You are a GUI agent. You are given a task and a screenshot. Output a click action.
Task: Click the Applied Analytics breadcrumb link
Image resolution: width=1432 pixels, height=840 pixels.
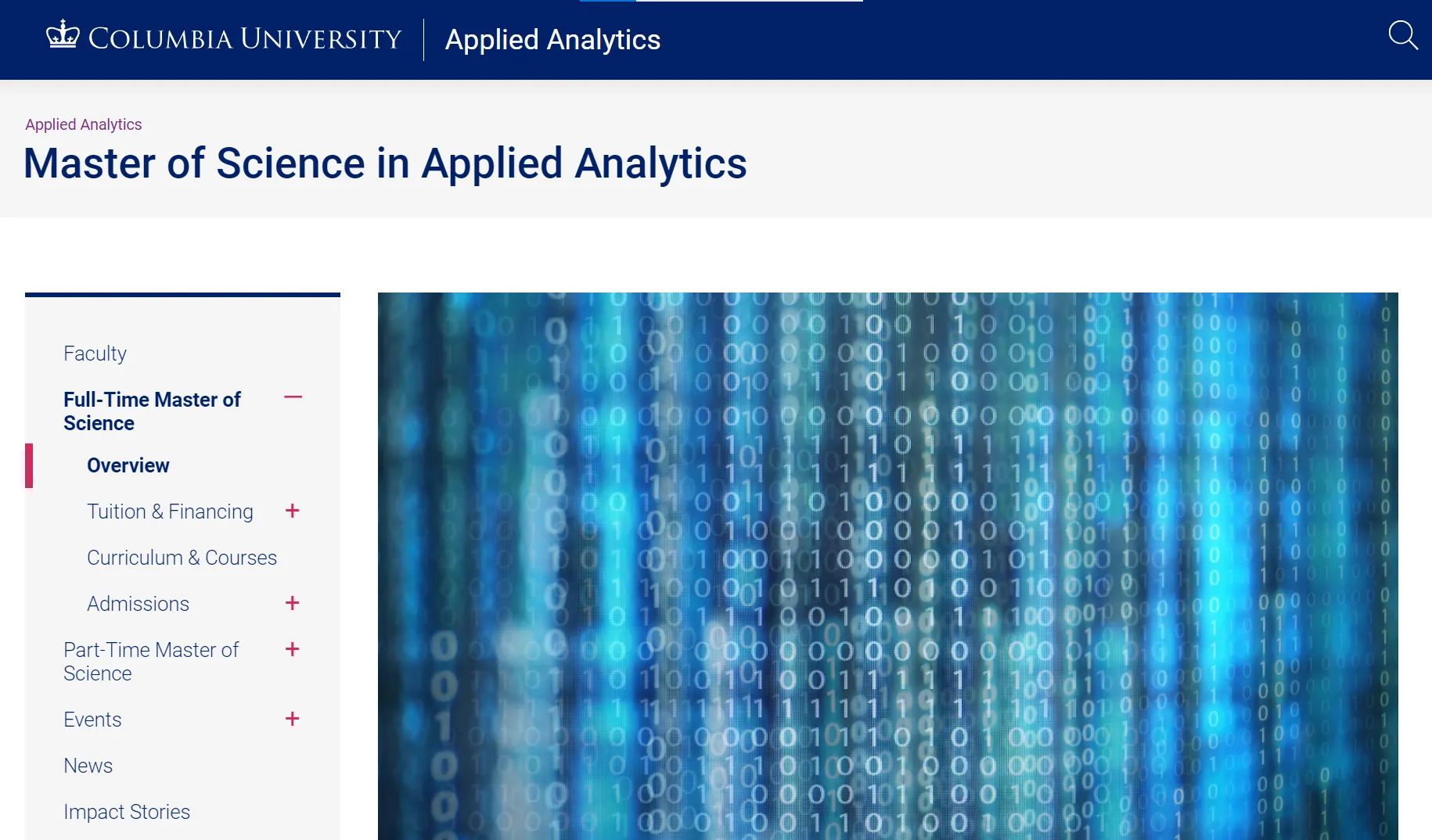click(x=83, y=124)
